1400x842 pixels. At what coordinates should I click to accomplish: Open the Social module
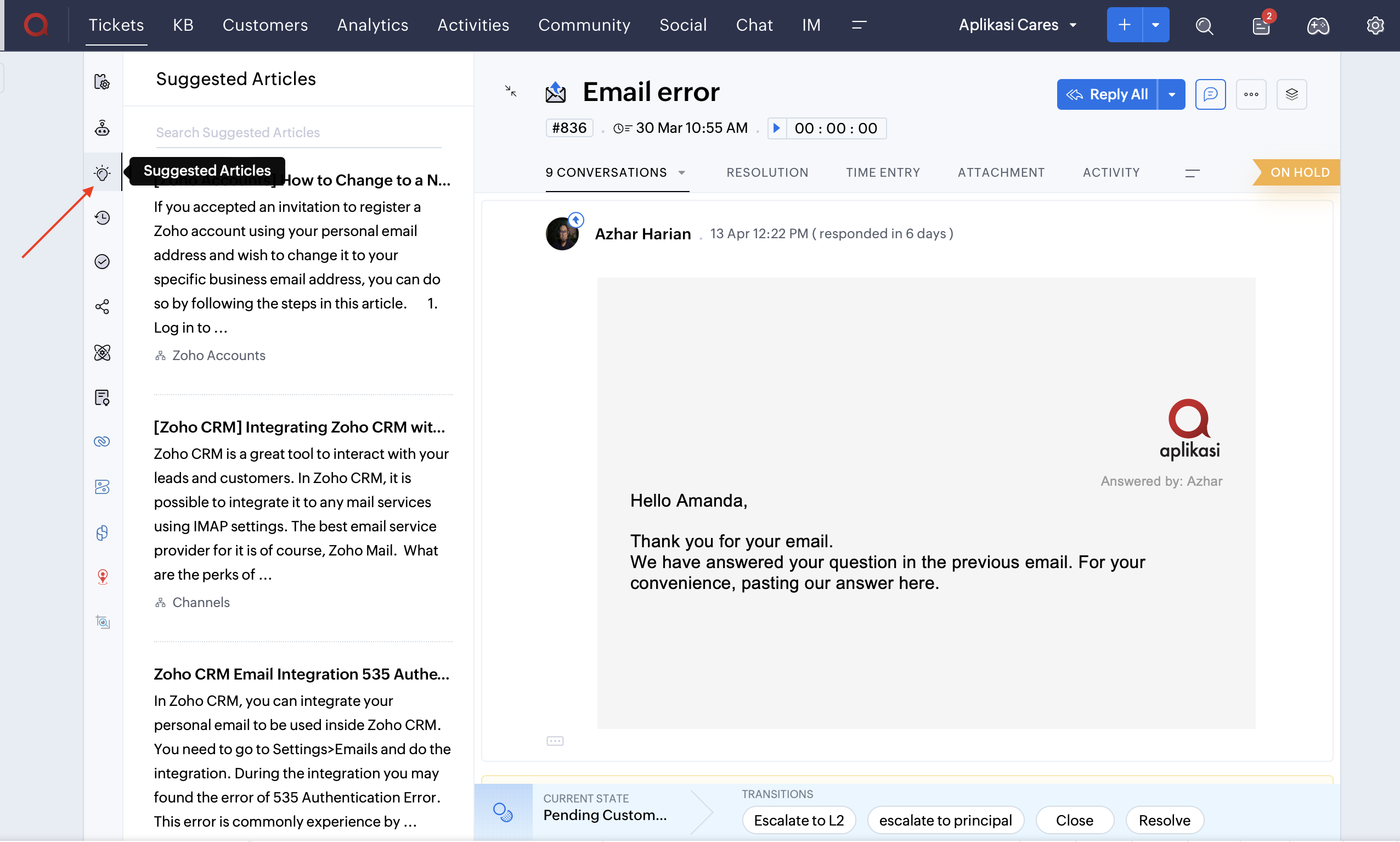tap(682, 25)
